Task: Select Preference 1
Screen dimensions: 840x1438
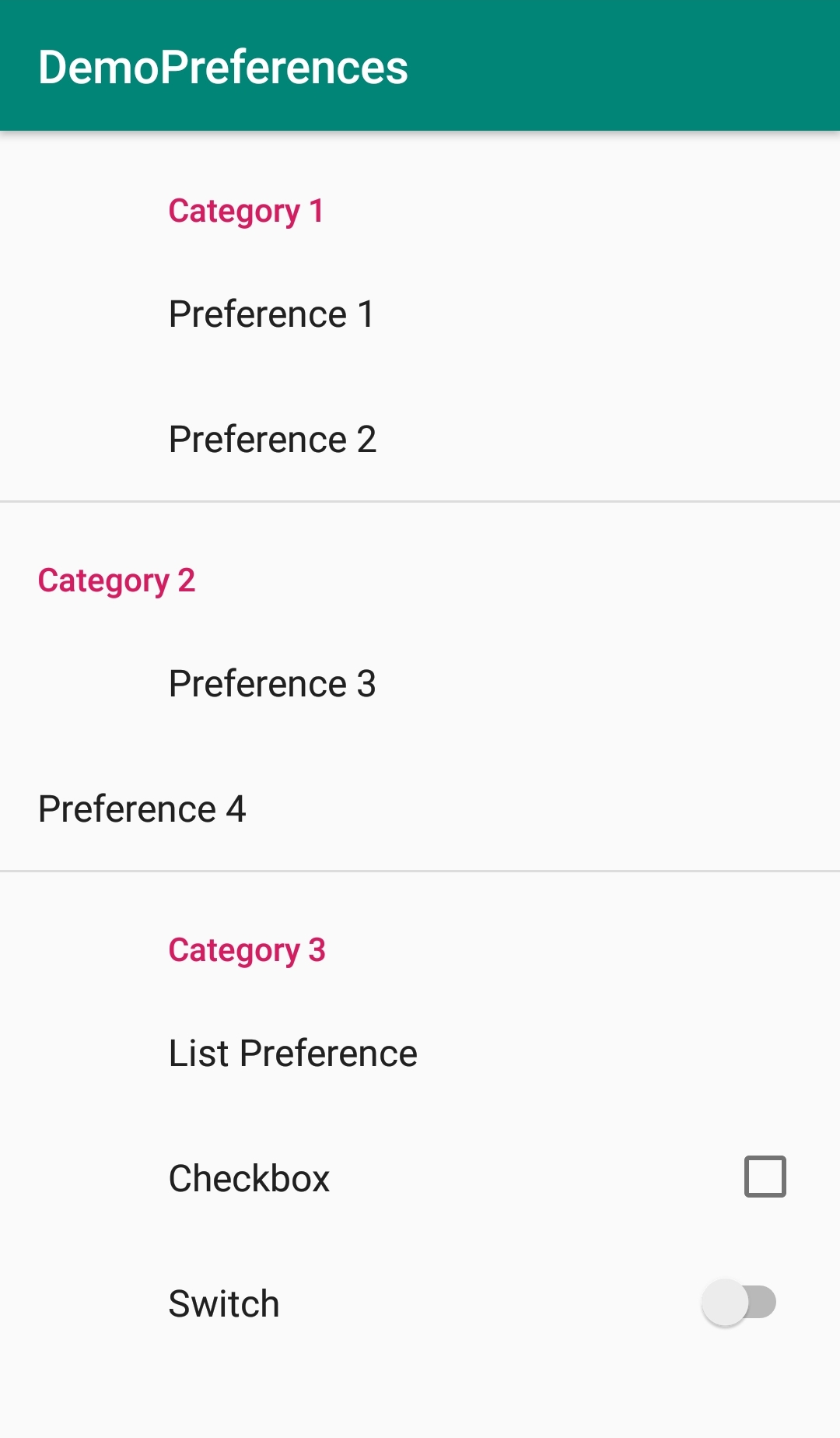Action: (x=271, y=314)
